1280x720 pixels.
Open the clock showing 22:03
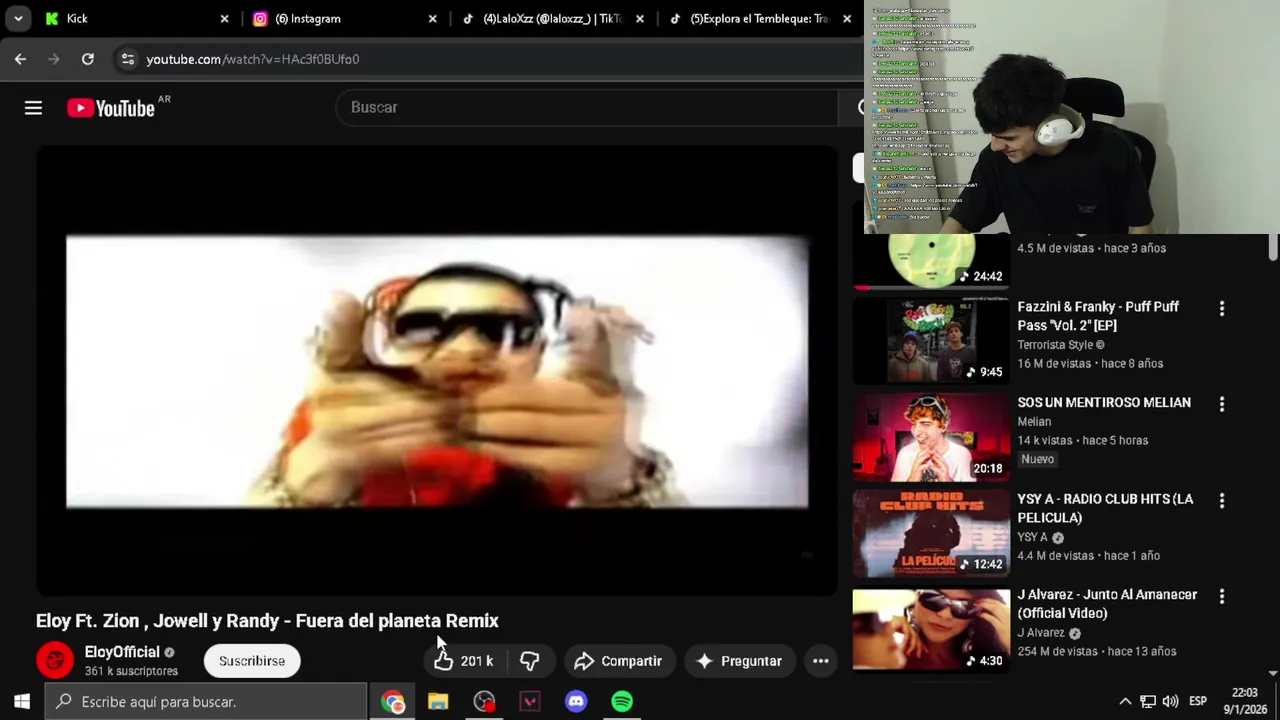tap(1244, 701)
